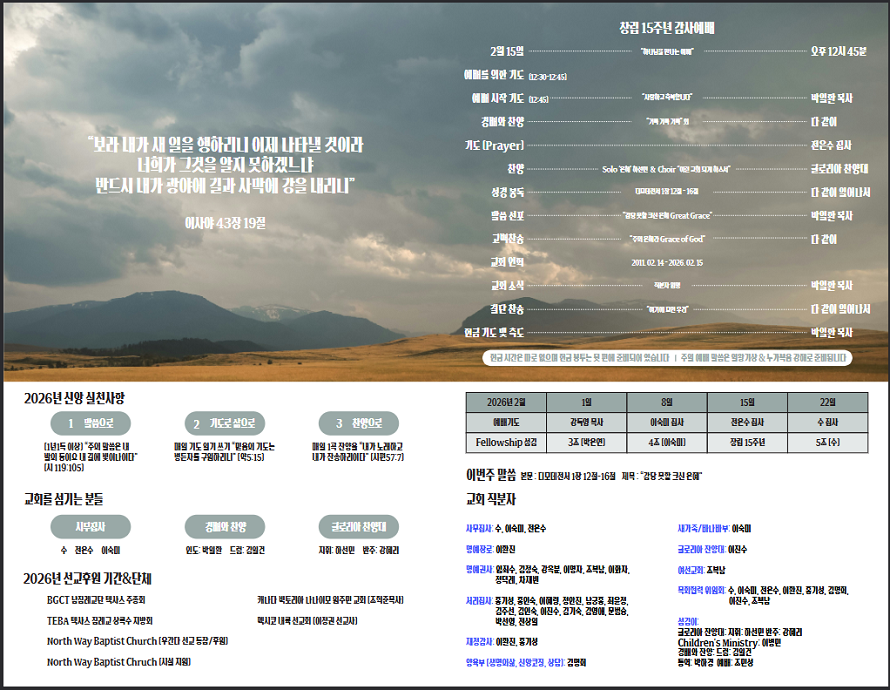890x690 pixels.
Task: Click the table header cell '2026년 2월'
Action: [x=506, y=402]
